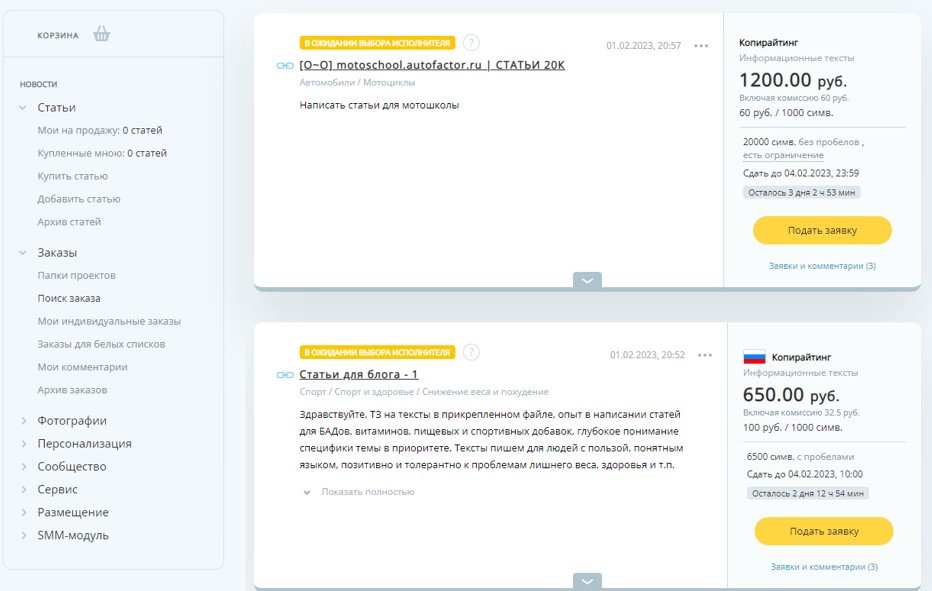The image size is (932, 591).
Task: Submit application for the 650.00 руб. order
Action: coord(824,531)
